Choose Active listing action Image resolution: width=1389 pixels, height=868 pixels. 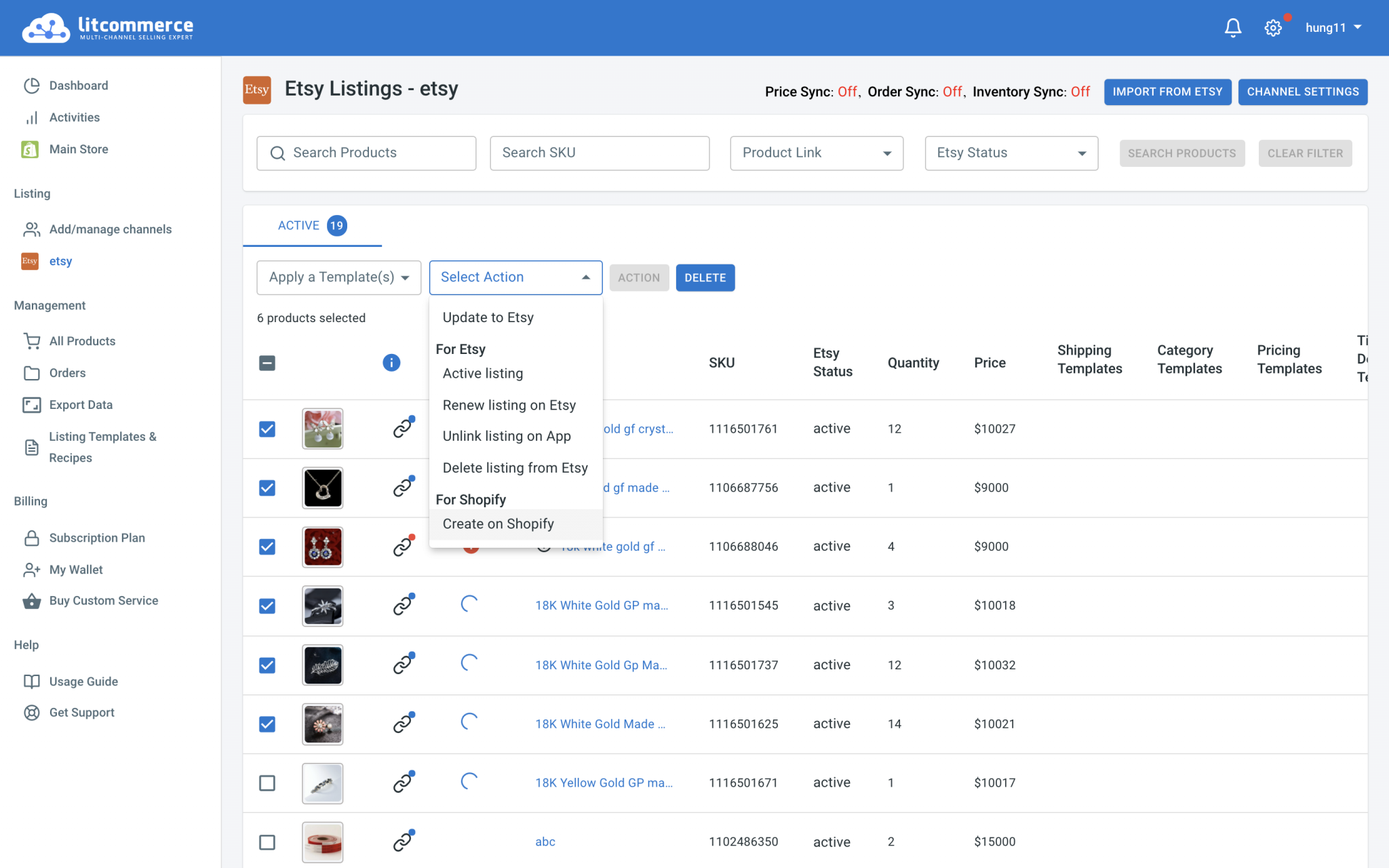[x=515, y=374]
